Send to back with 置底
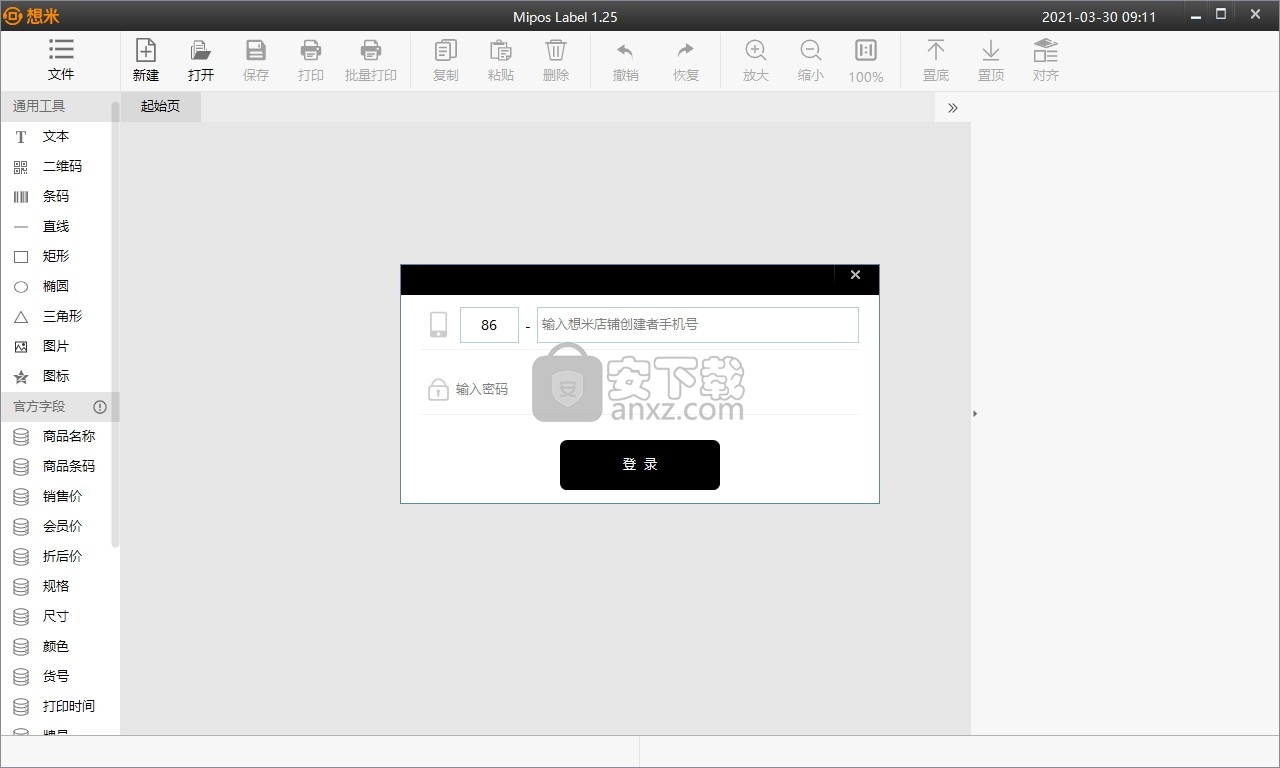The image size is (1280, 768). [936, 60]
